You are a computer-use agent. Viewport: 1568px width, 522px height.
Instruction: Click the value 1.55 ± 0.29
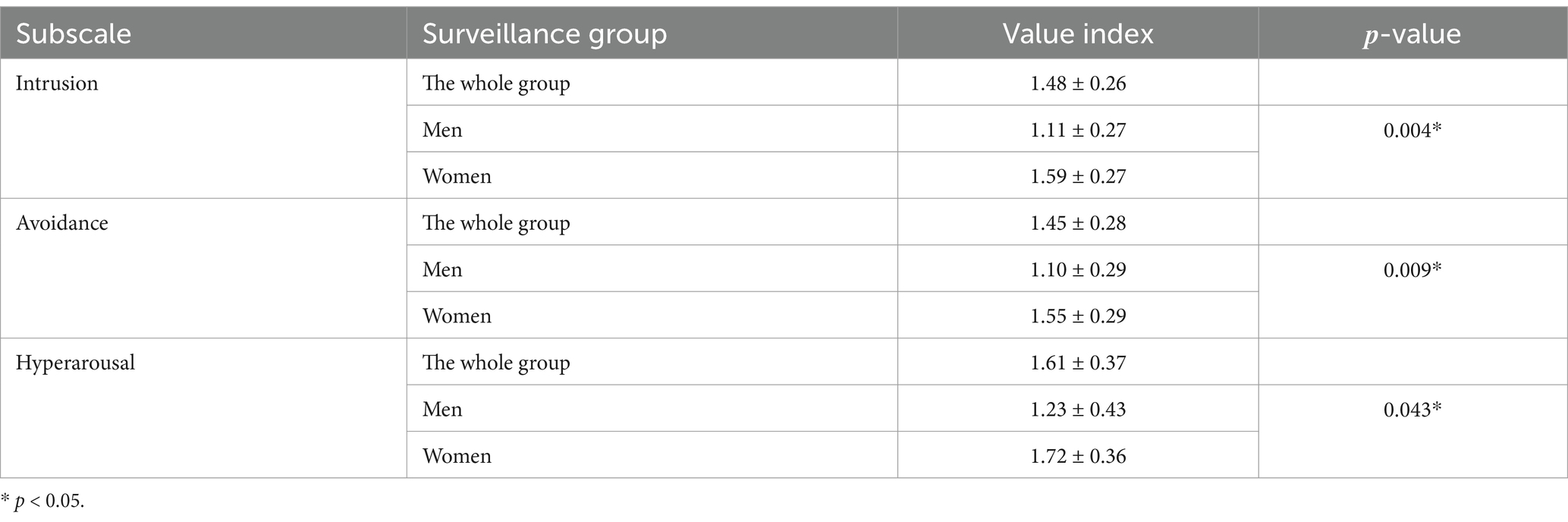point(1078,316)
